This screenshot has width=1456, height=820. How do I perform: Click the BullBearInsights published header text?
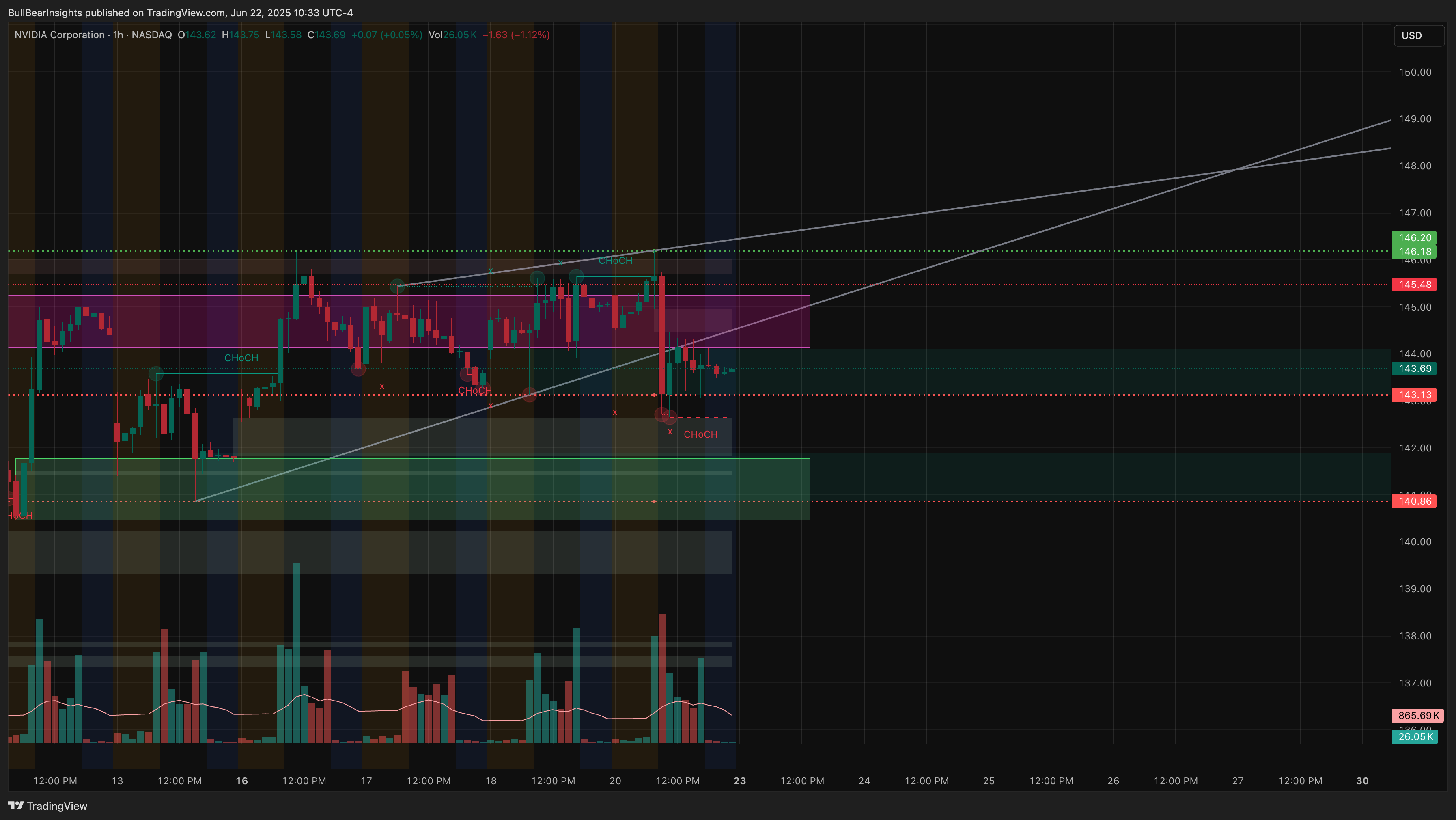(180, 13)
